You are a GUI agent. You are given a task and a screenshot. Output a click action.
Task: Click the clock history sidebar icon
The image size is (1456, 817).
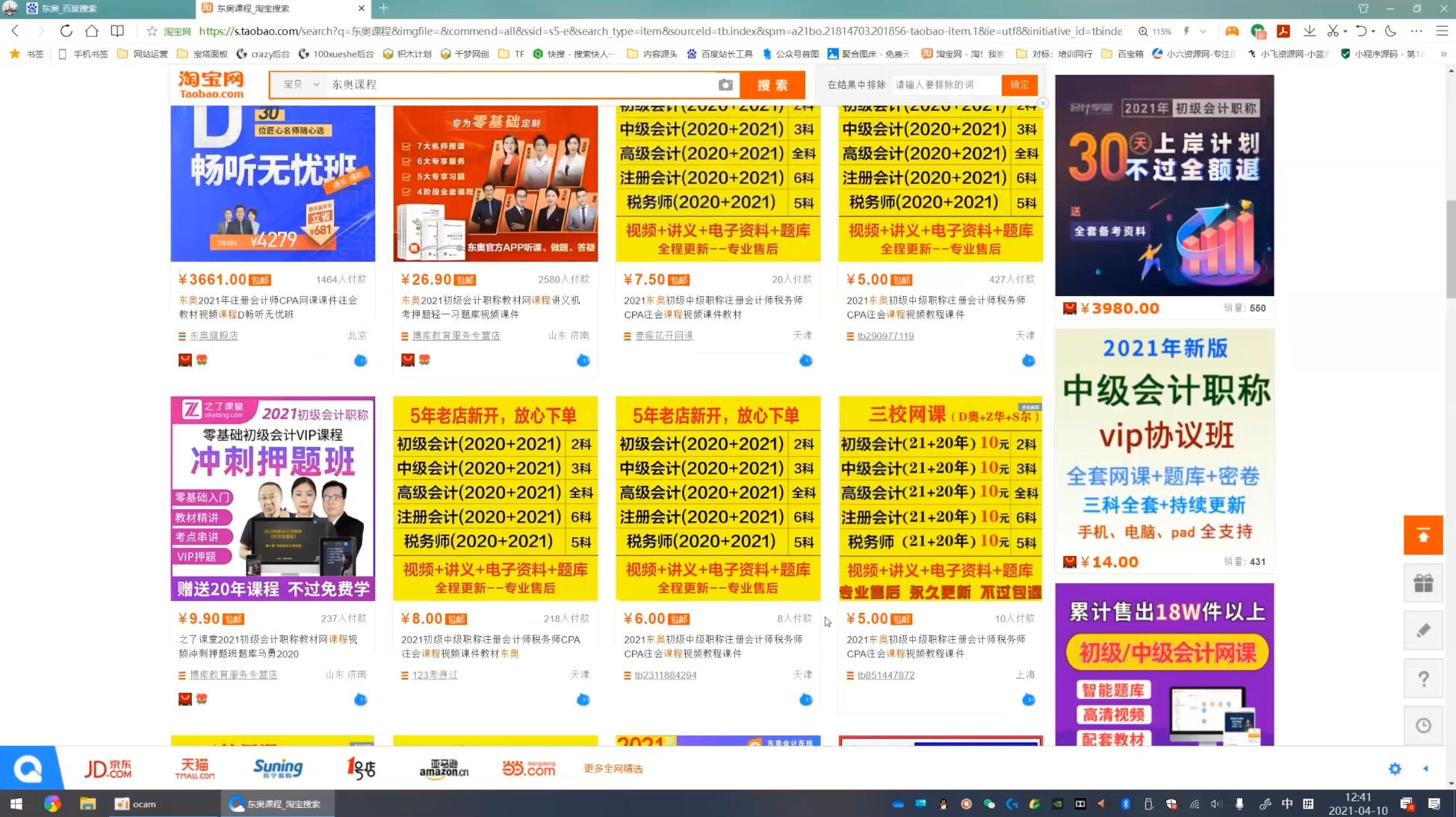point(1422,726)
